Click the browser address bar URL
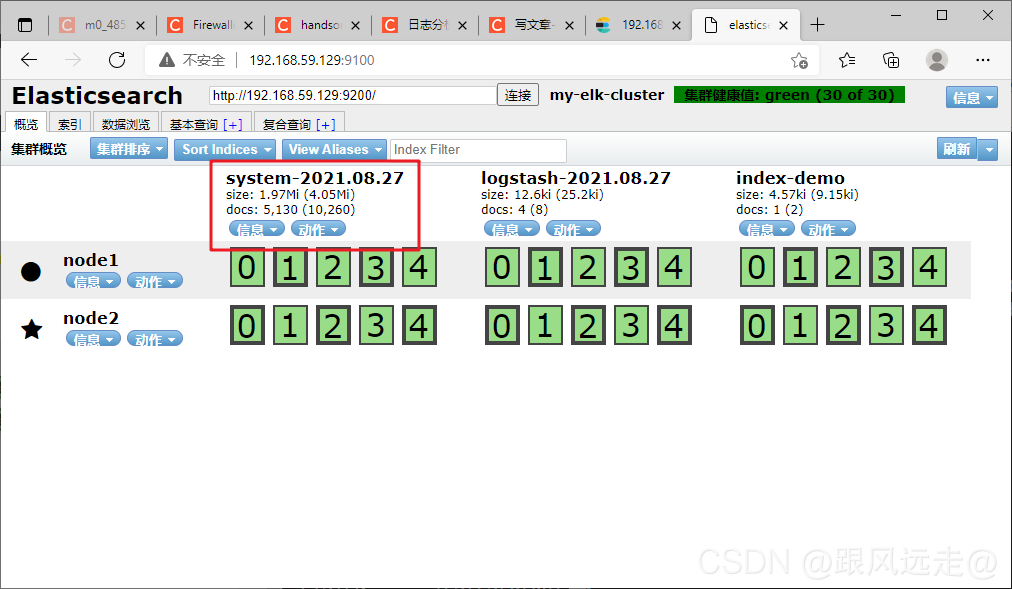The image size is (1012, 589). point(312,60)
